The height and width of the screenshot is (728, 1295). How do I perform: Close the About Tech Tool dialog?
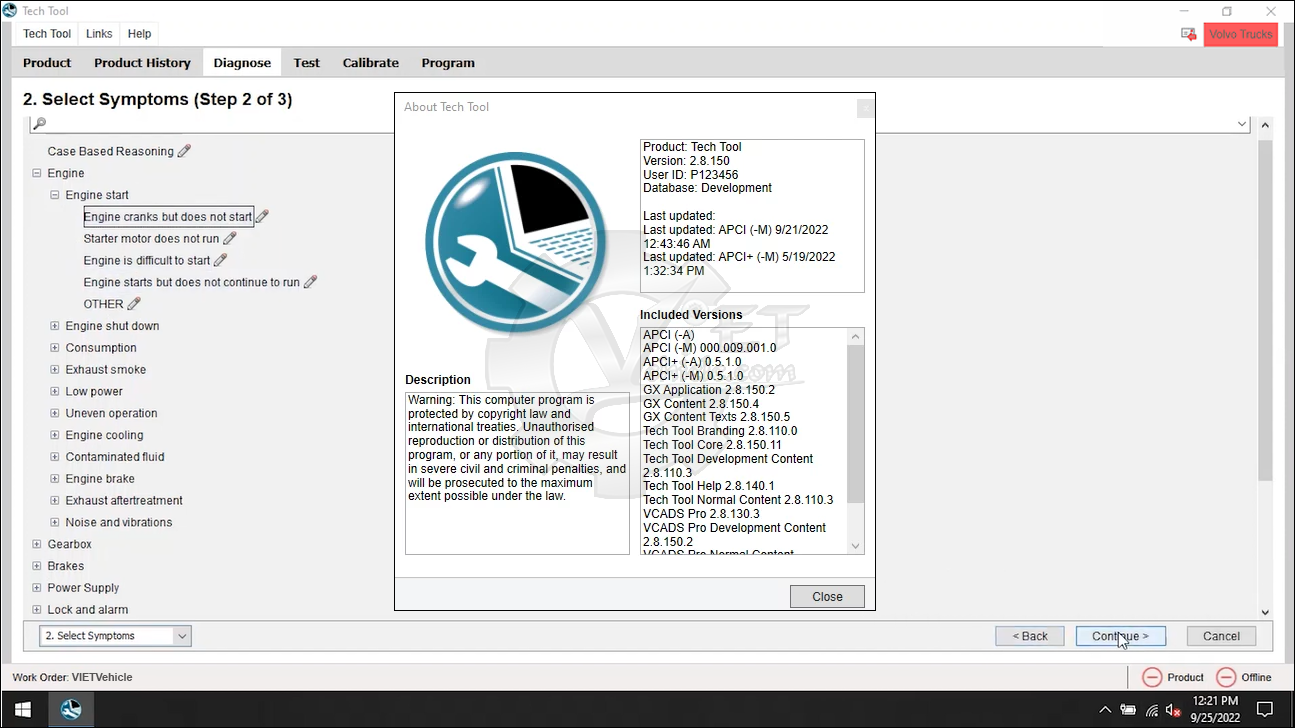pos(827,596)
